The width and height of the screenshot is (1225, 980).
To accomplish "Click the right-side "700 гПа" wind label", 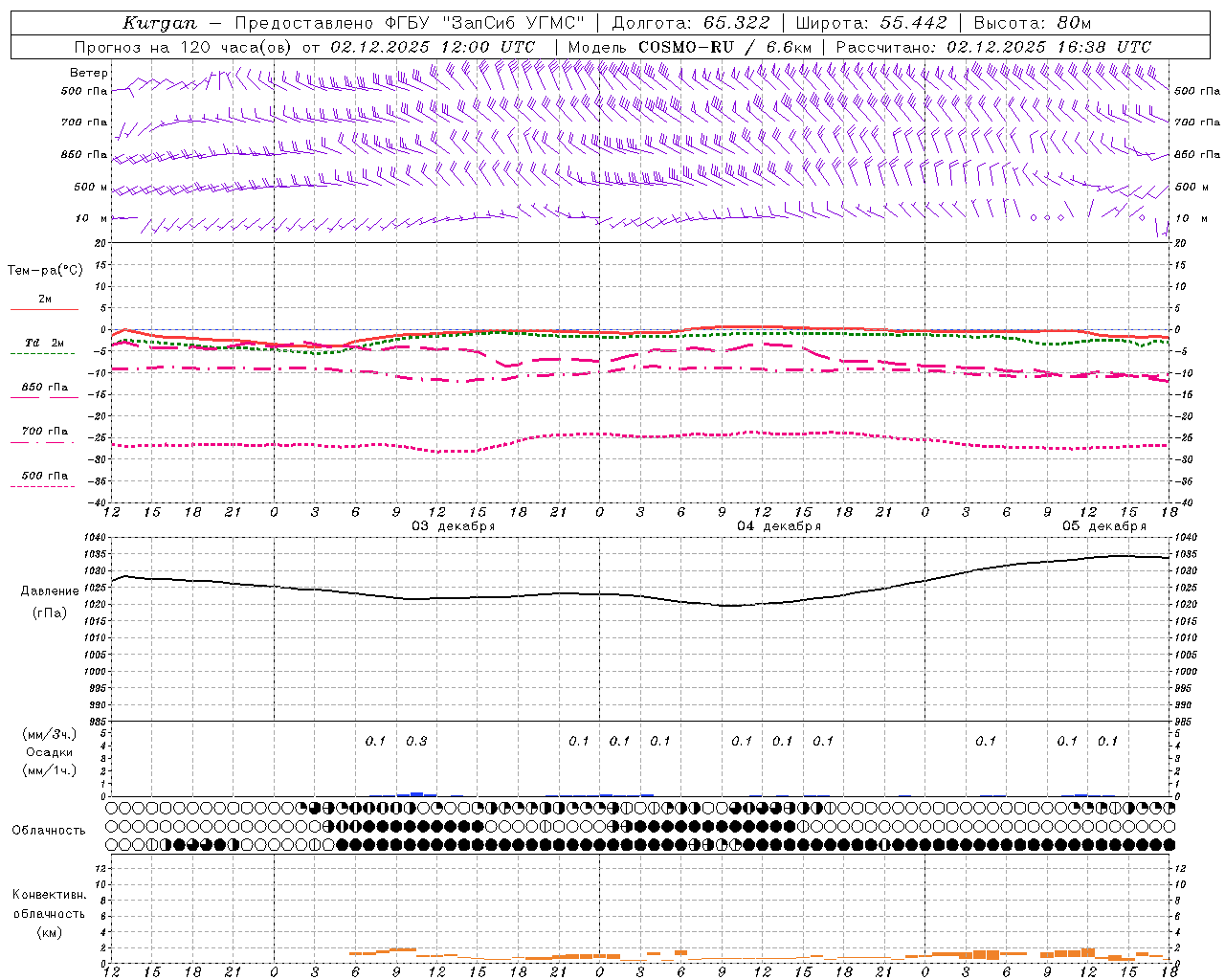I will pyautogui.click(x=1197, y=122).
